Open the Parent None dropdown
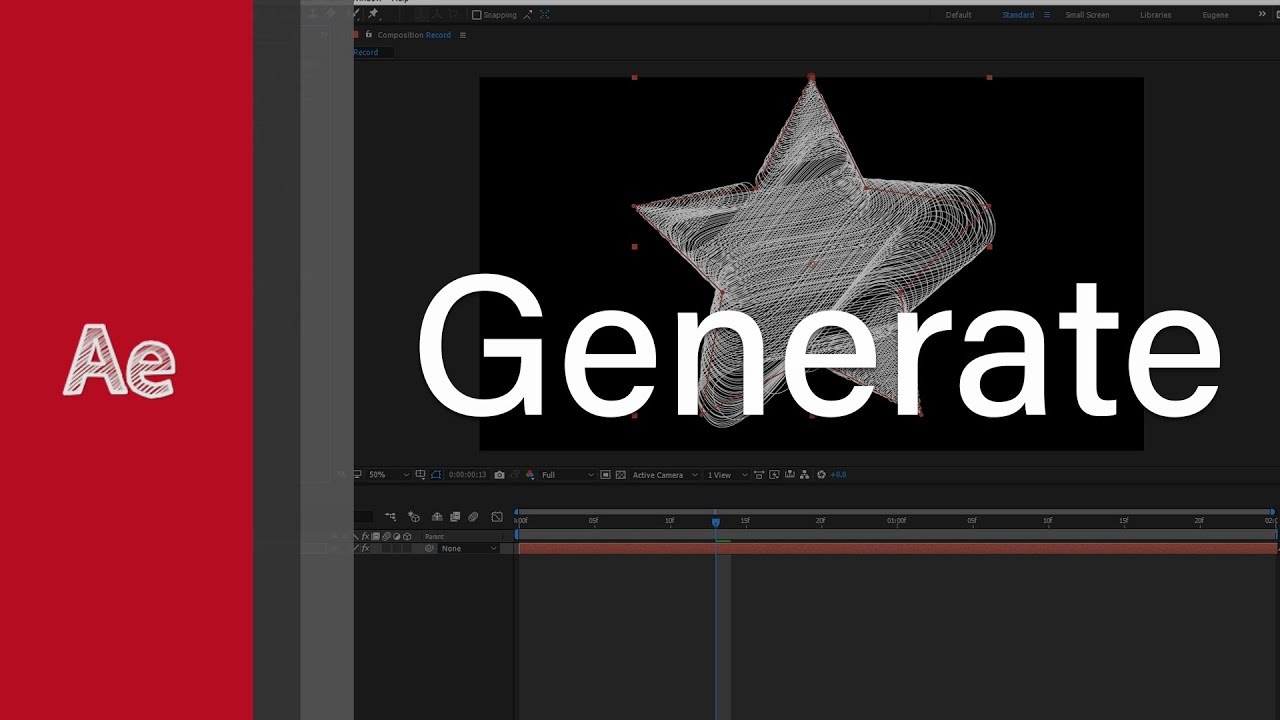Screen dimensions: 1280x720 468,548
